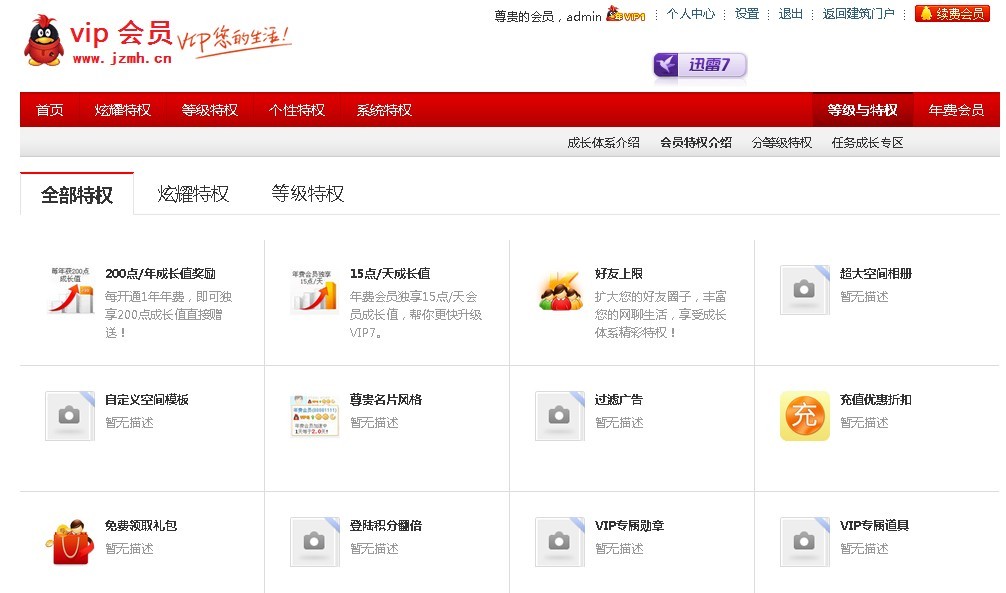This screenshot has width=1006, height=593.
Task: Click 返回建筑门户 link
Action: 858,13
